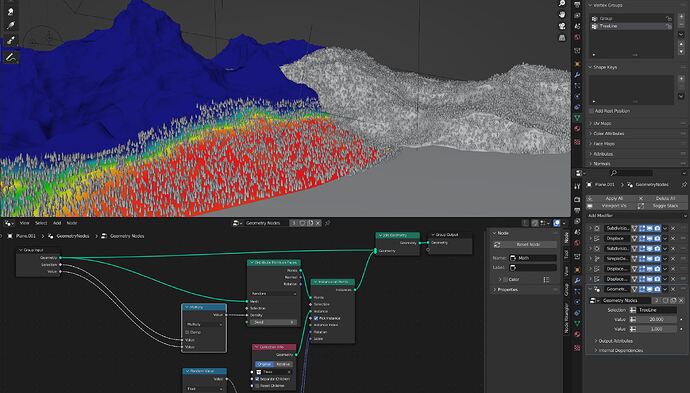Open the Add menu in node editor

coord(57,223)
